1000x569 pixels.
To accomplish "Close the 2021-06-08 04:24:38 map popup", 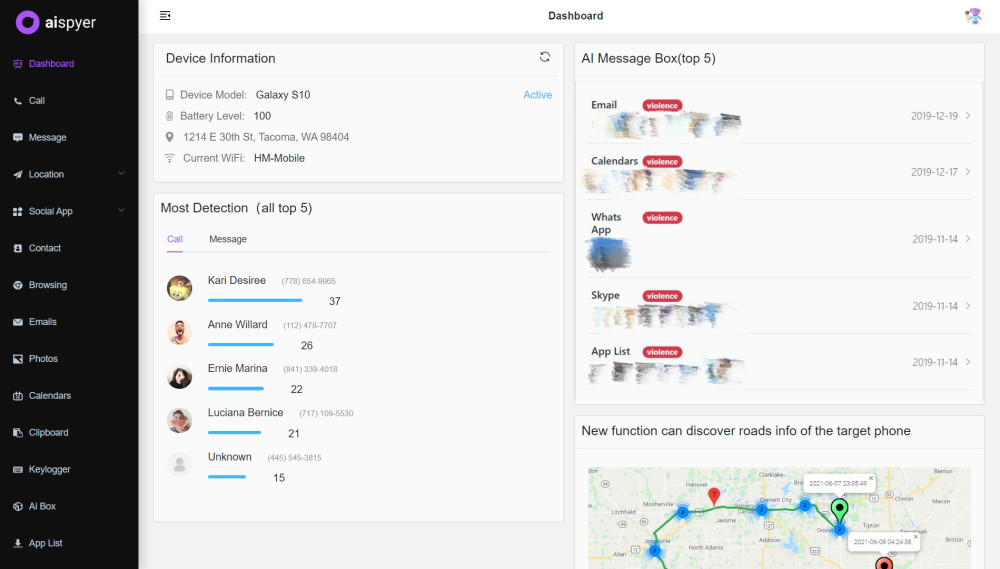I will coord(915,536).
